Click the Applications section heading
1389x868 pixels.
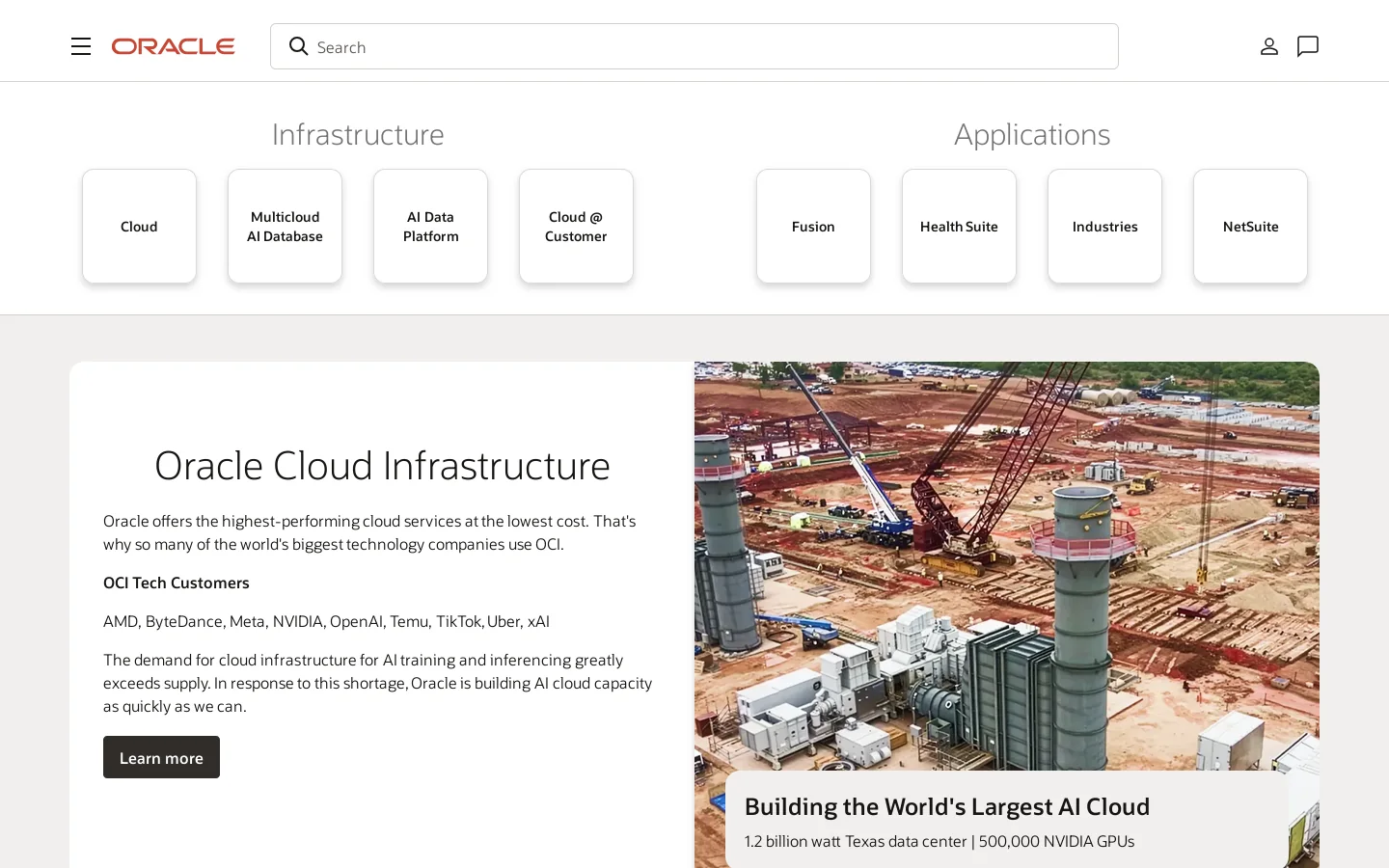tap(1032, 135)
